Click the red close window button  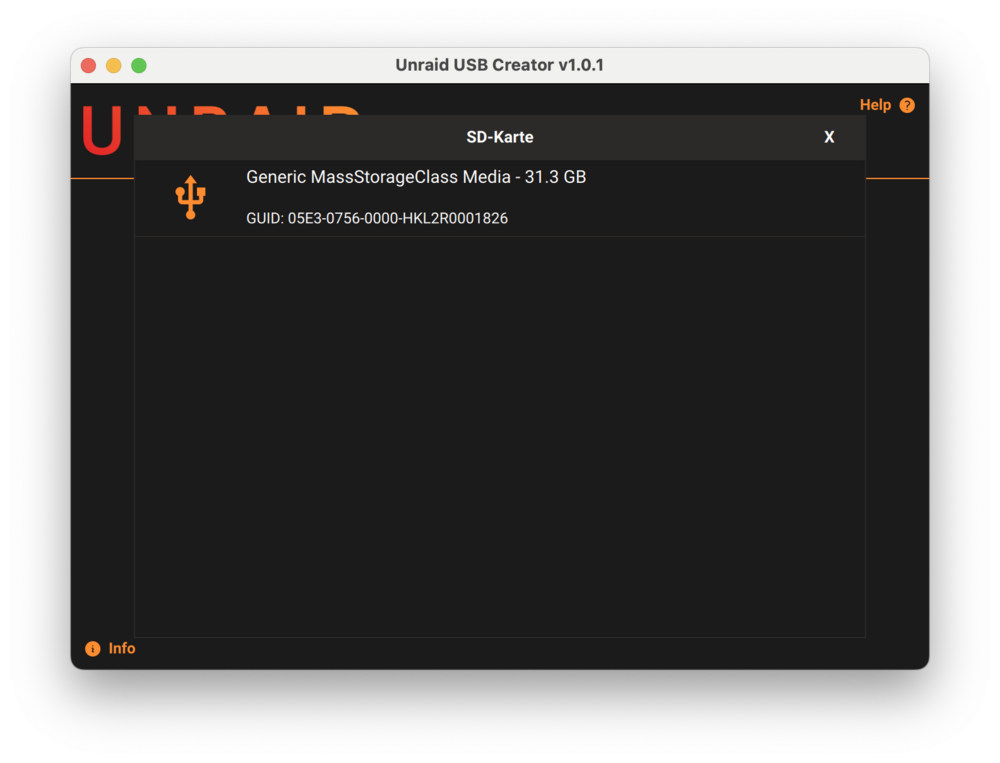point(89,66)
